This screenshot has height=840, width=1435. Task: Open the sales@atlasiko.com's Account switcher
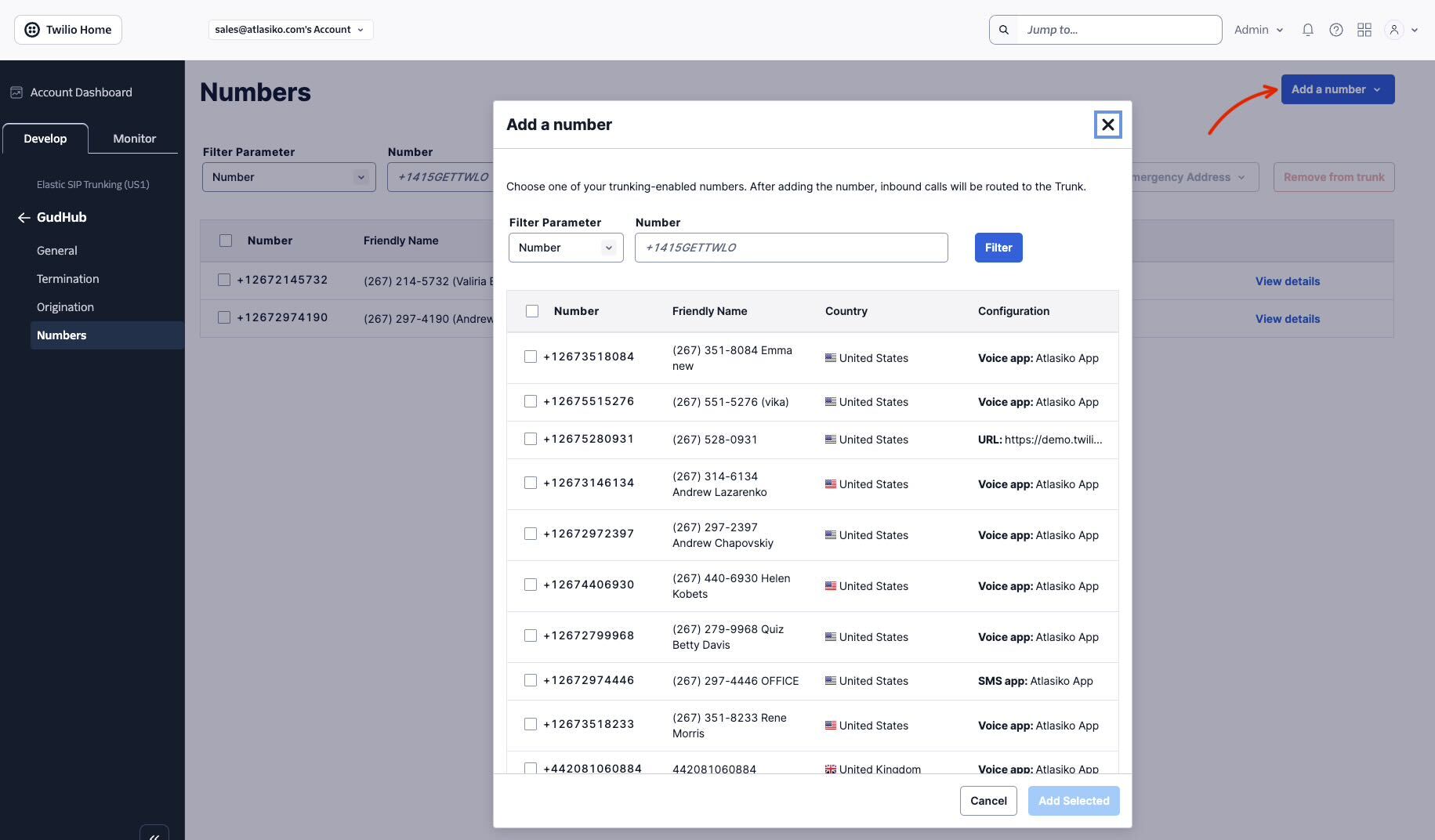(x=291, y=30)
